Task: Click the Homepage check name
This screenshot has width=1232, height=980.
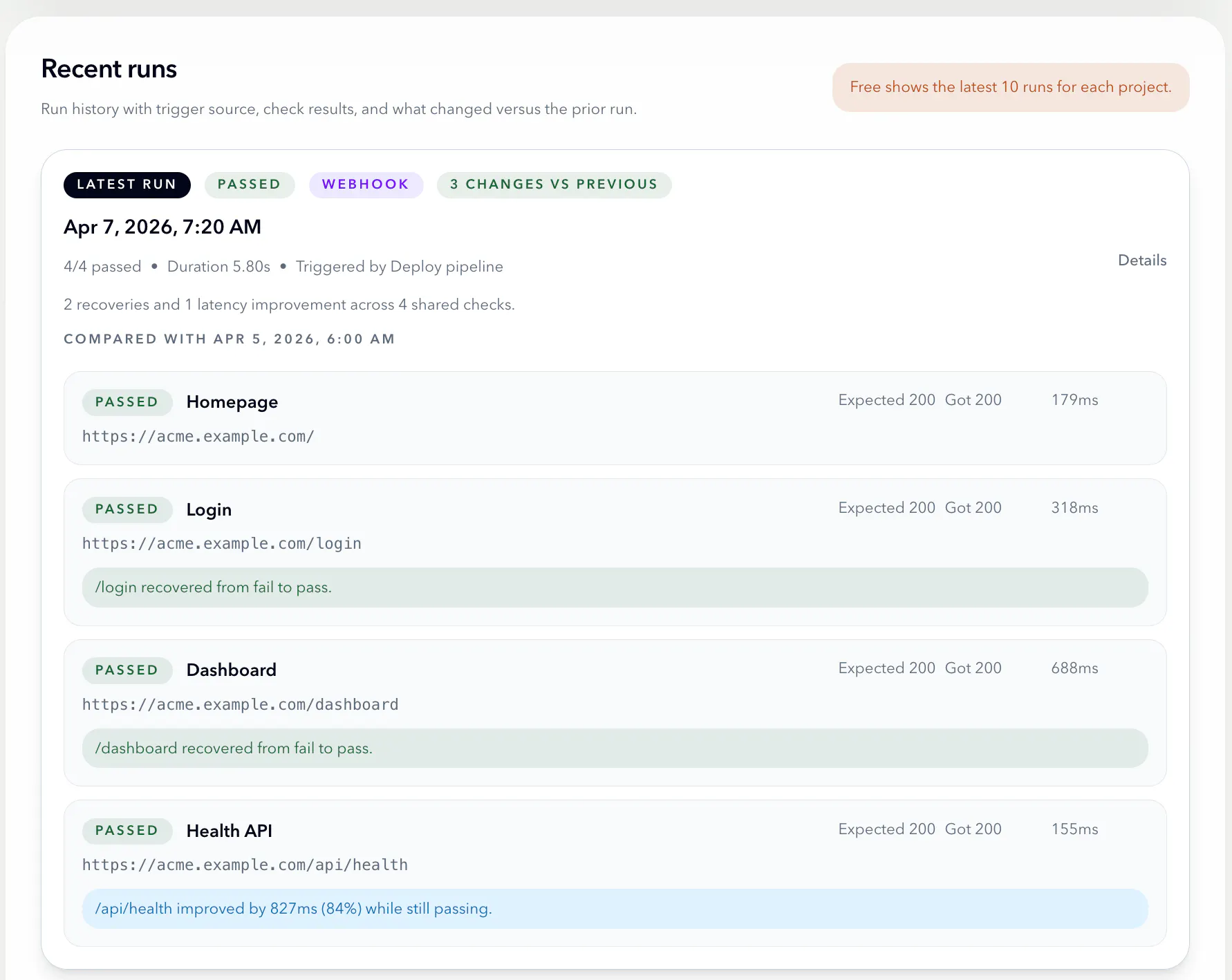Action: (x=232, y=402)
